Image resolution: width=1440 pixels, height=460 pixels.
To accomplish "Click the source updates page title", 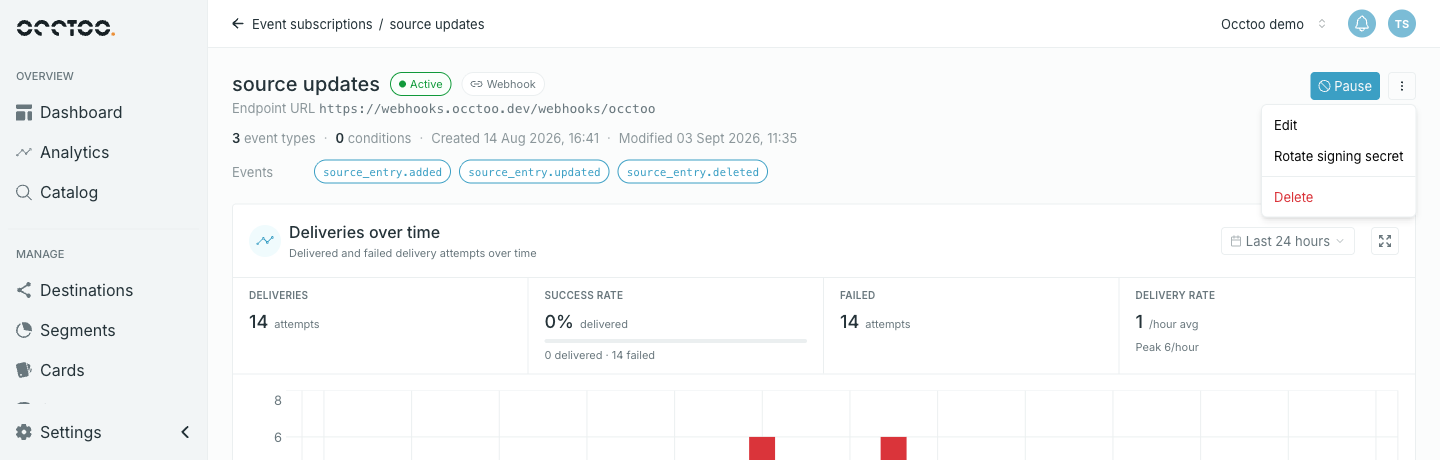I will click(306, 84).
